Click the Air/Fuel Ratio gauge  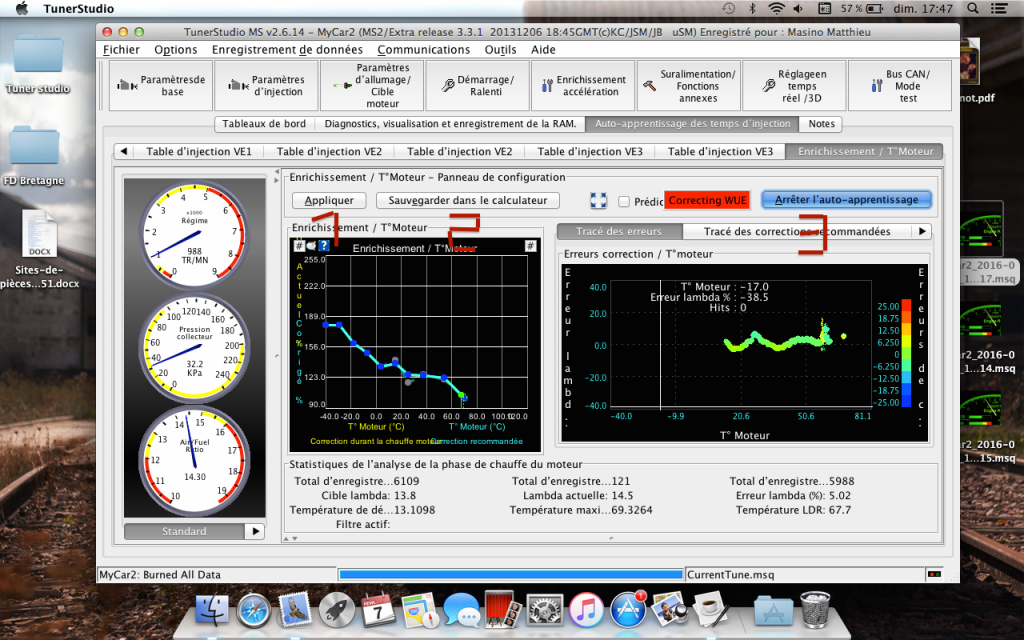click(x=195, y=460)
